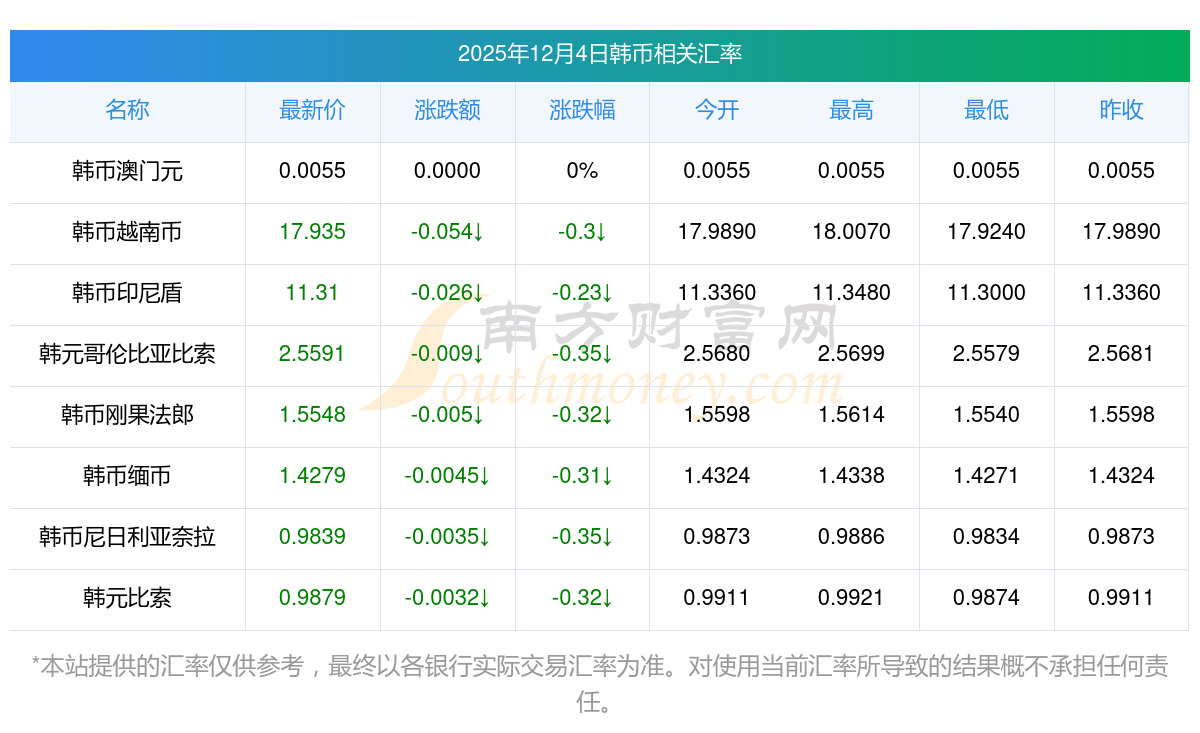Click latest price 11.31 for 韩币印尼盾
The image size is (1200, 733).
pos(312,293)
